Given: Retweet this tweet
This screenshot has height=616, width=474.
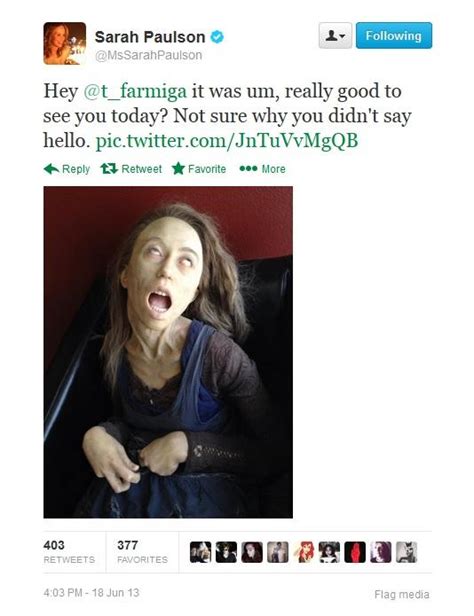Looking at the screenshot, I should [x=131, y=169].
